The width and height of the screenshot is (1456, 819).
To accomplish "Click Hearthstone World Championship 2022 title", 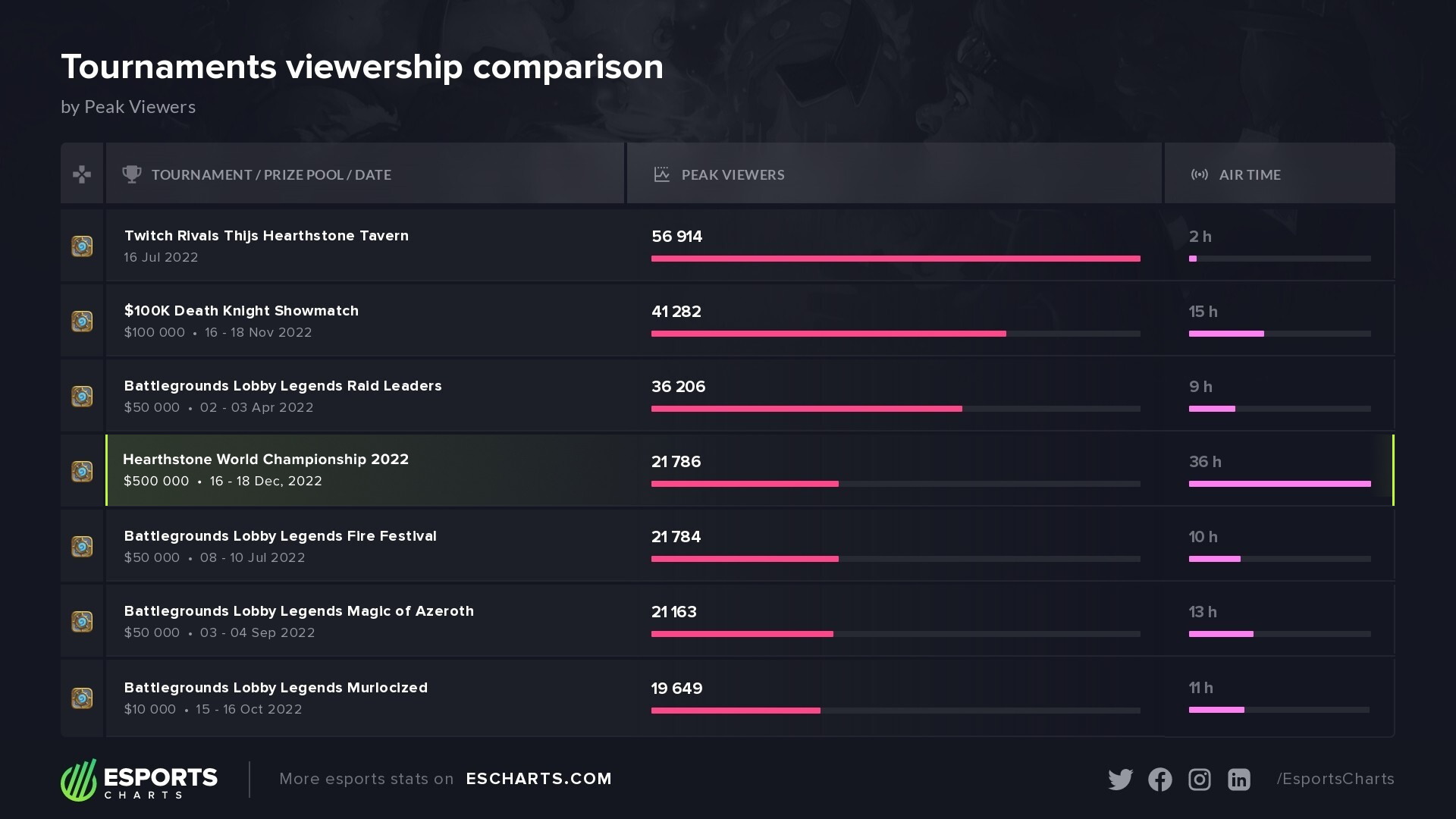I will point(265,460).
